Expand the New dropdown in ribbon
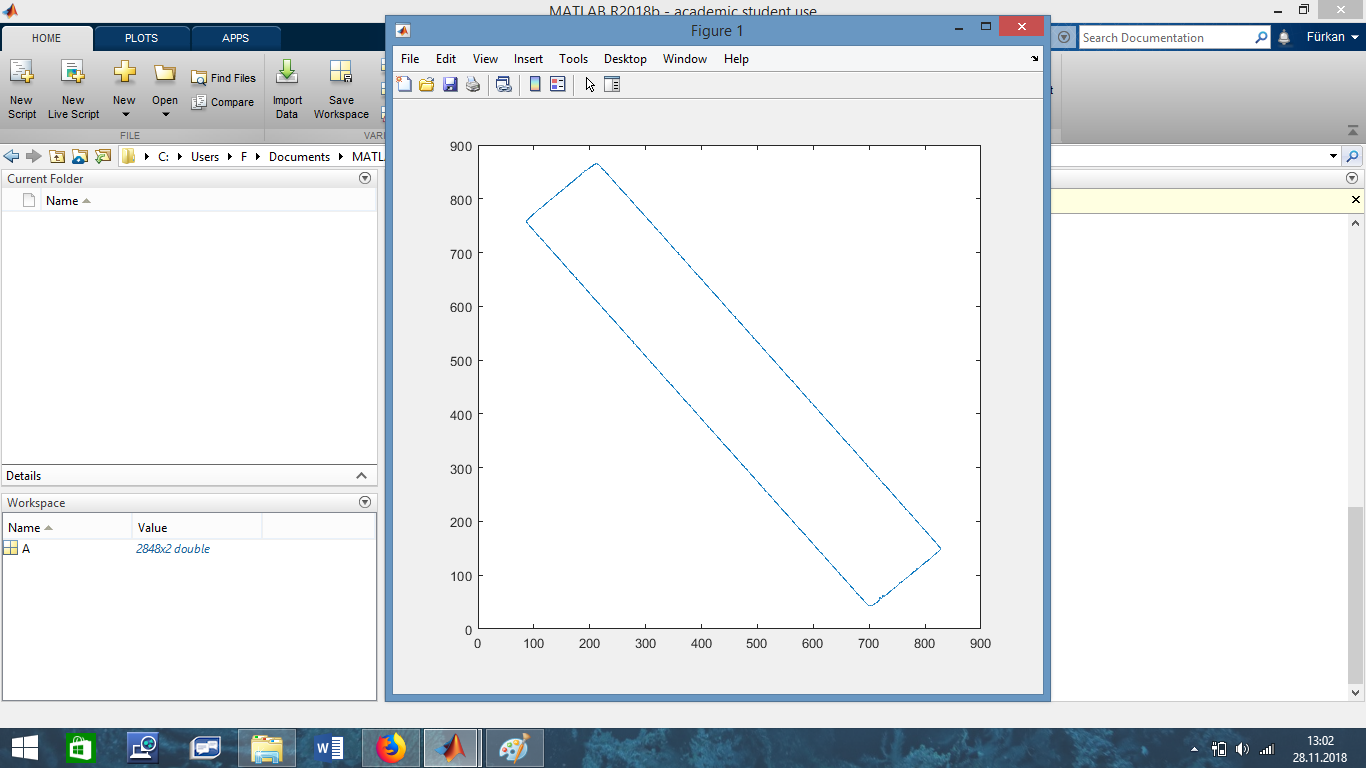Screen dimensions: 1366x768 [124, 114]
